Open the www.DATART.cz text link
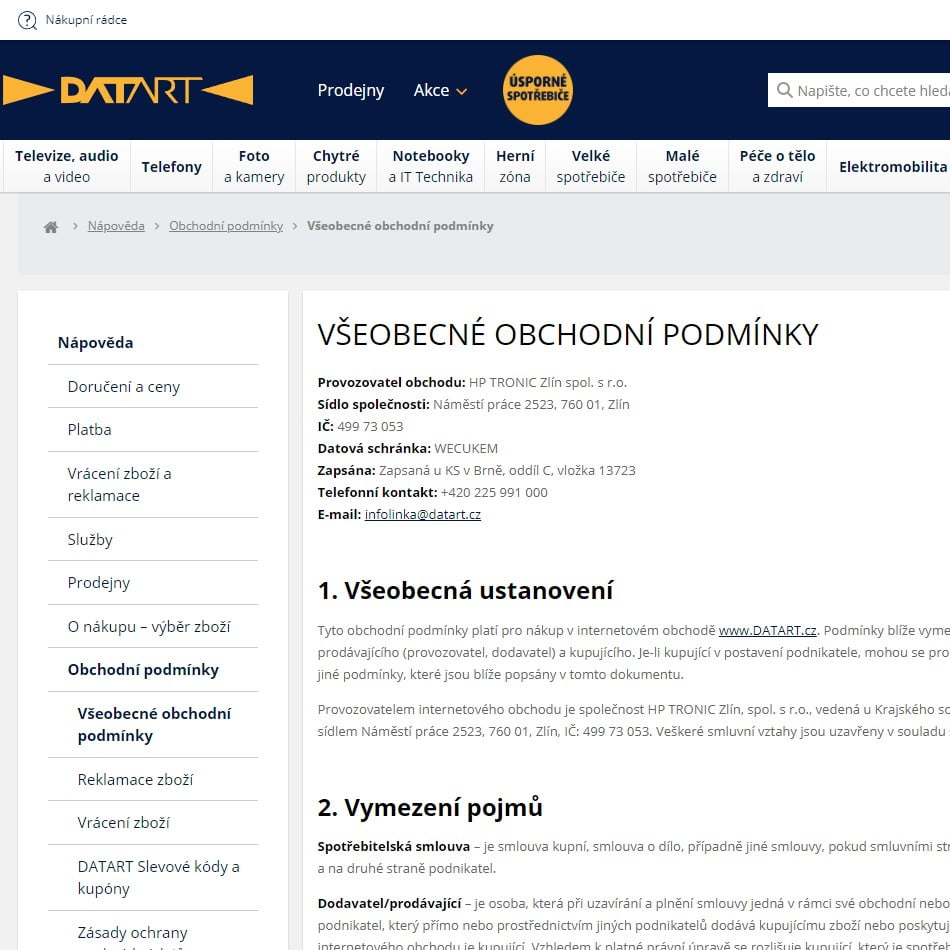This screenshot has height=950, width=950. tap(767, 630)
